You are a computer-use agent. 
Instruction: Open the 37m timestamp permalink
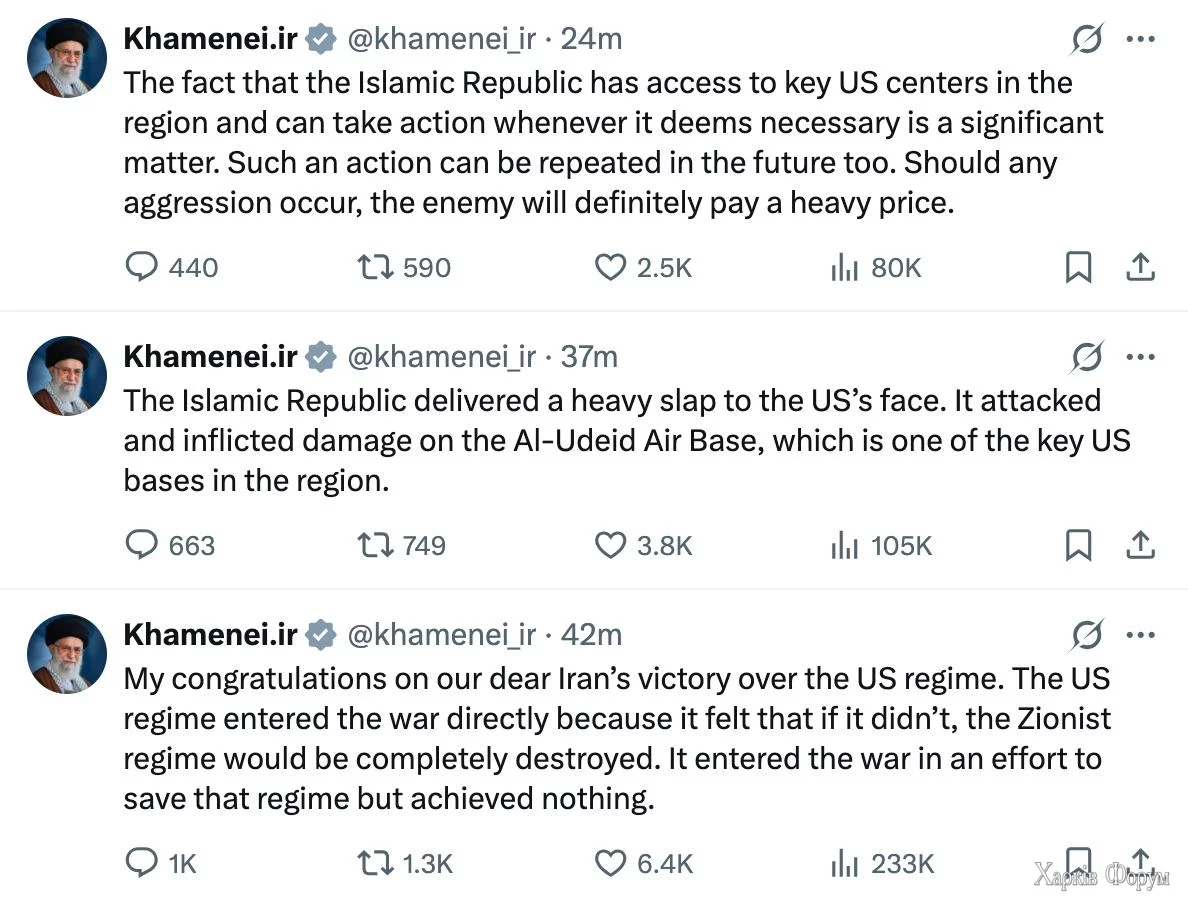(589, 357)
